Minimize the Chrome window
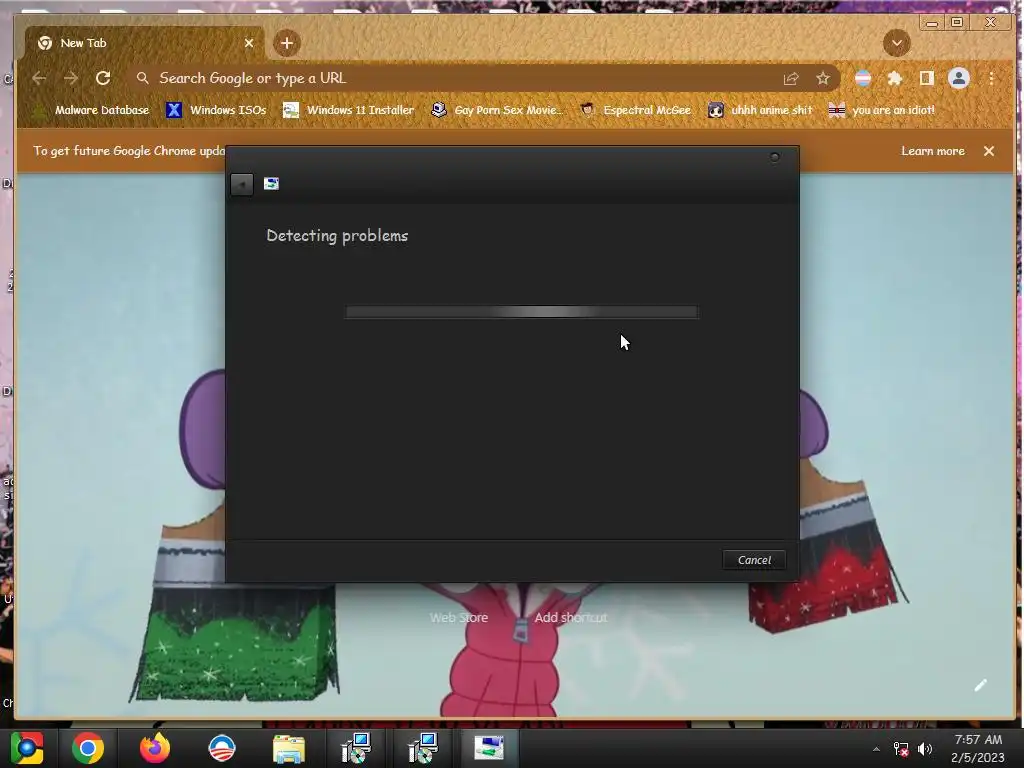1024x768 pixels. tap(932, 23)
